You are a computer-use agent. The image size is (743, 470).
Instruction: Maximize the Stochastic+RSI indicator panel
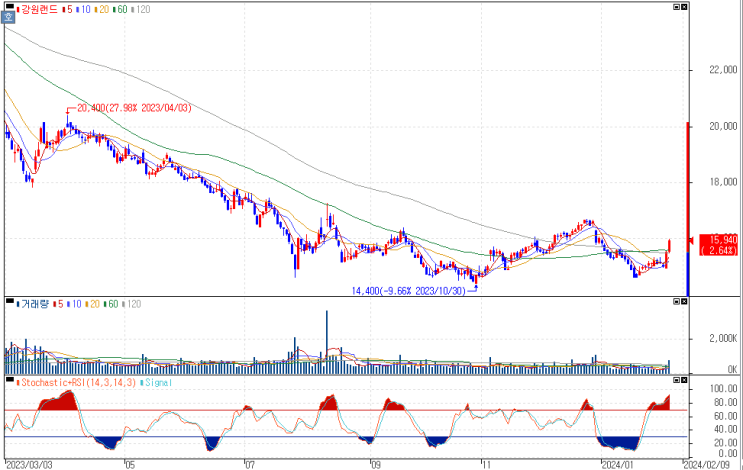pyautogui.click(x=676, y=380)
